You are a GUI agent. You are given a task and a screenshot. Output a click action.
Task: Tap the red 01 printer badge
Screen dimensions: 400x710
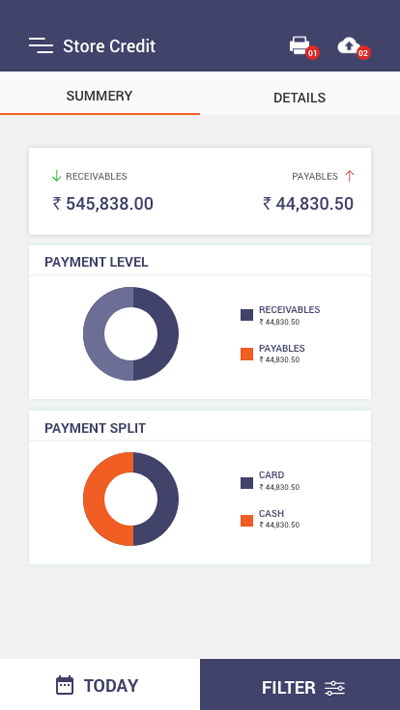point(313,53)
